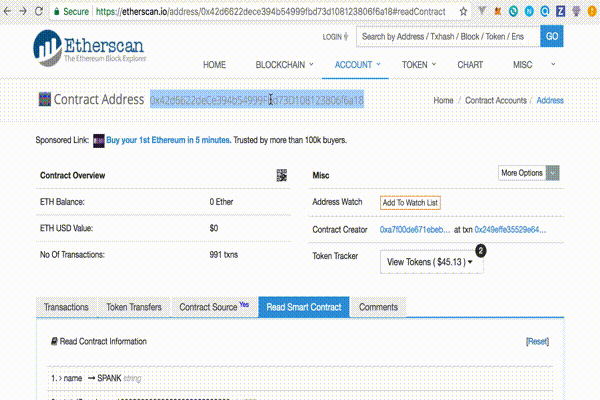
Task: Click the gray V-shaped extension icon
Action: (482, 11)
